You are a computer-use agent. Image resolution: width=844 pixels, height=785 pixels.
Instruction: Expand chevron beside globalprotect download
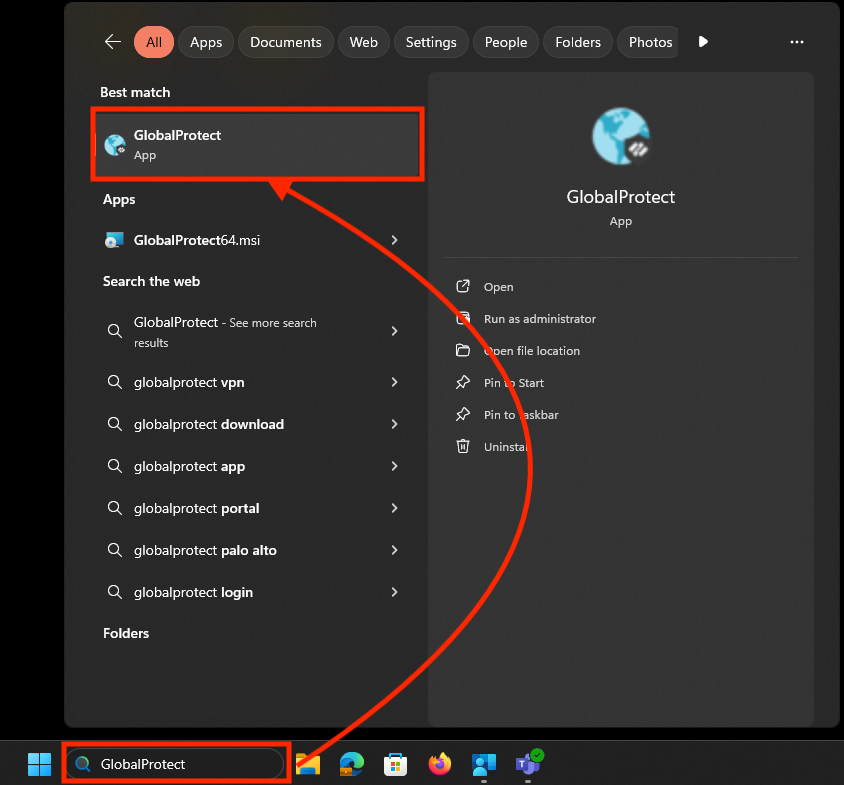click(x=395, y=424)
